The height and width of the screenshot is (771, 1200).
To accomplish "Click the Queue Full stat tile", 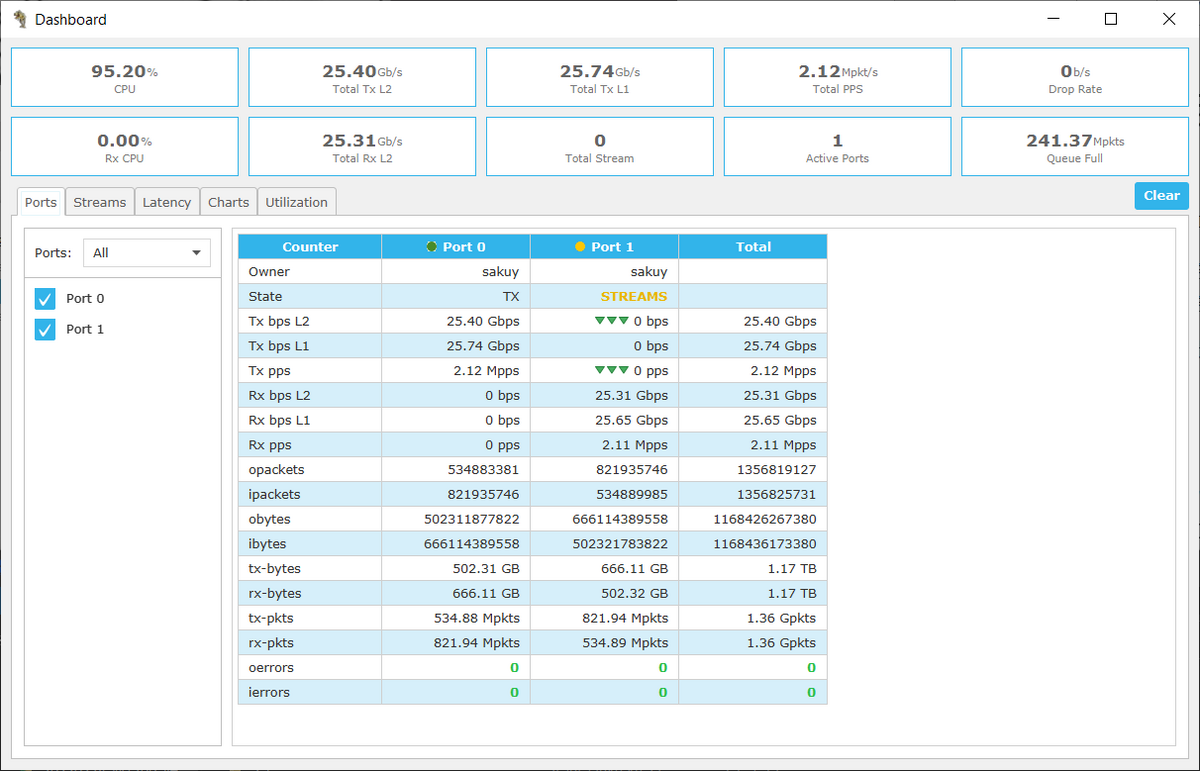I will click(1075, 147).
